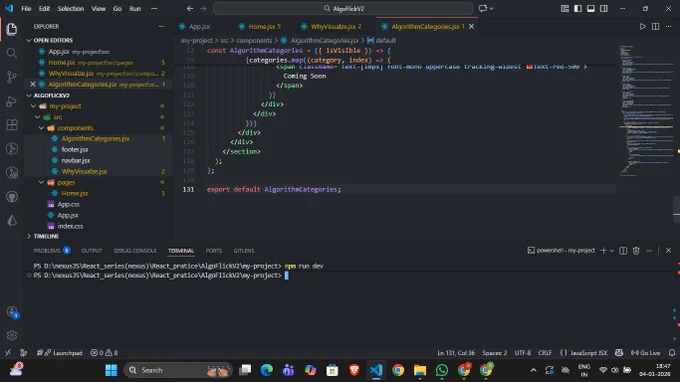Open the Source Control view

pos(12,77)
